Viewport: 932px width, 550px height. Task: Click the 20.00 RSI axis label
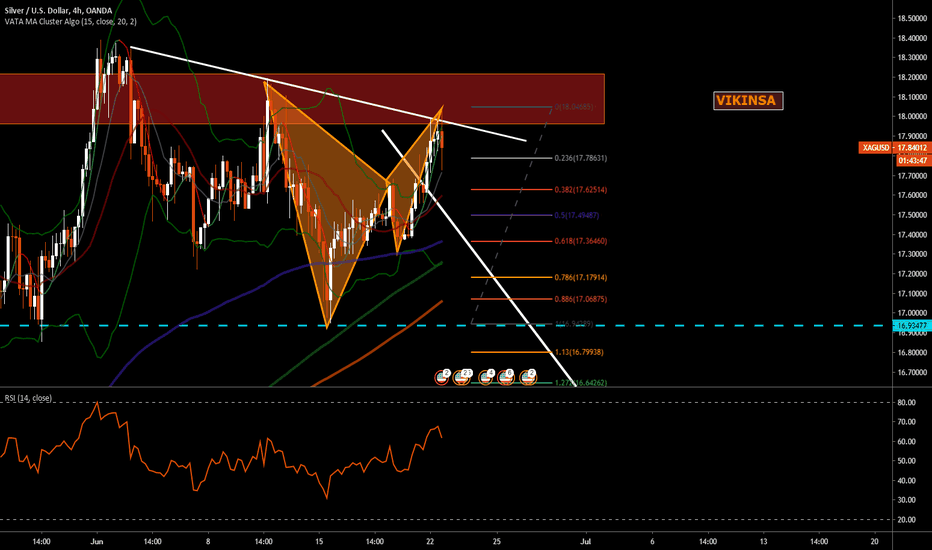pos(906,520)
